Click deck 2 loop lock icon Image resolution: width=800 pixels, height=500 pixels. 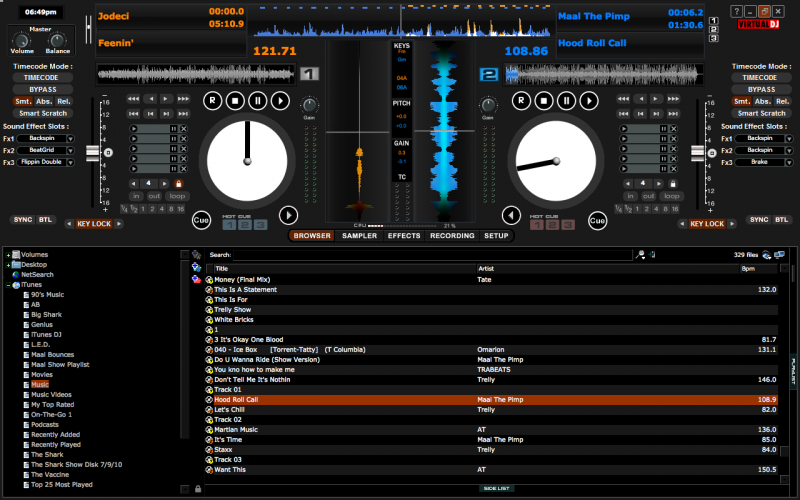673,183
